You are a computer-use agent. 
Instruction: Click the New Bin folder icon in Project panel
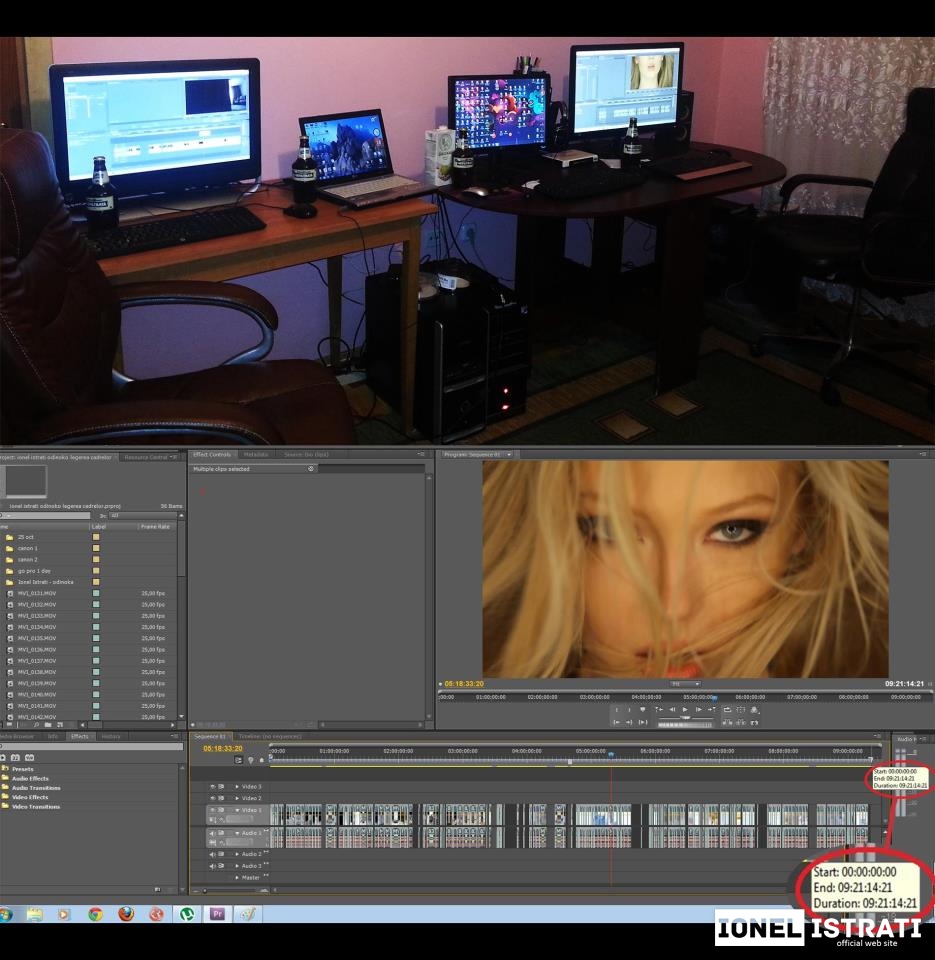(x=47, y=724)
